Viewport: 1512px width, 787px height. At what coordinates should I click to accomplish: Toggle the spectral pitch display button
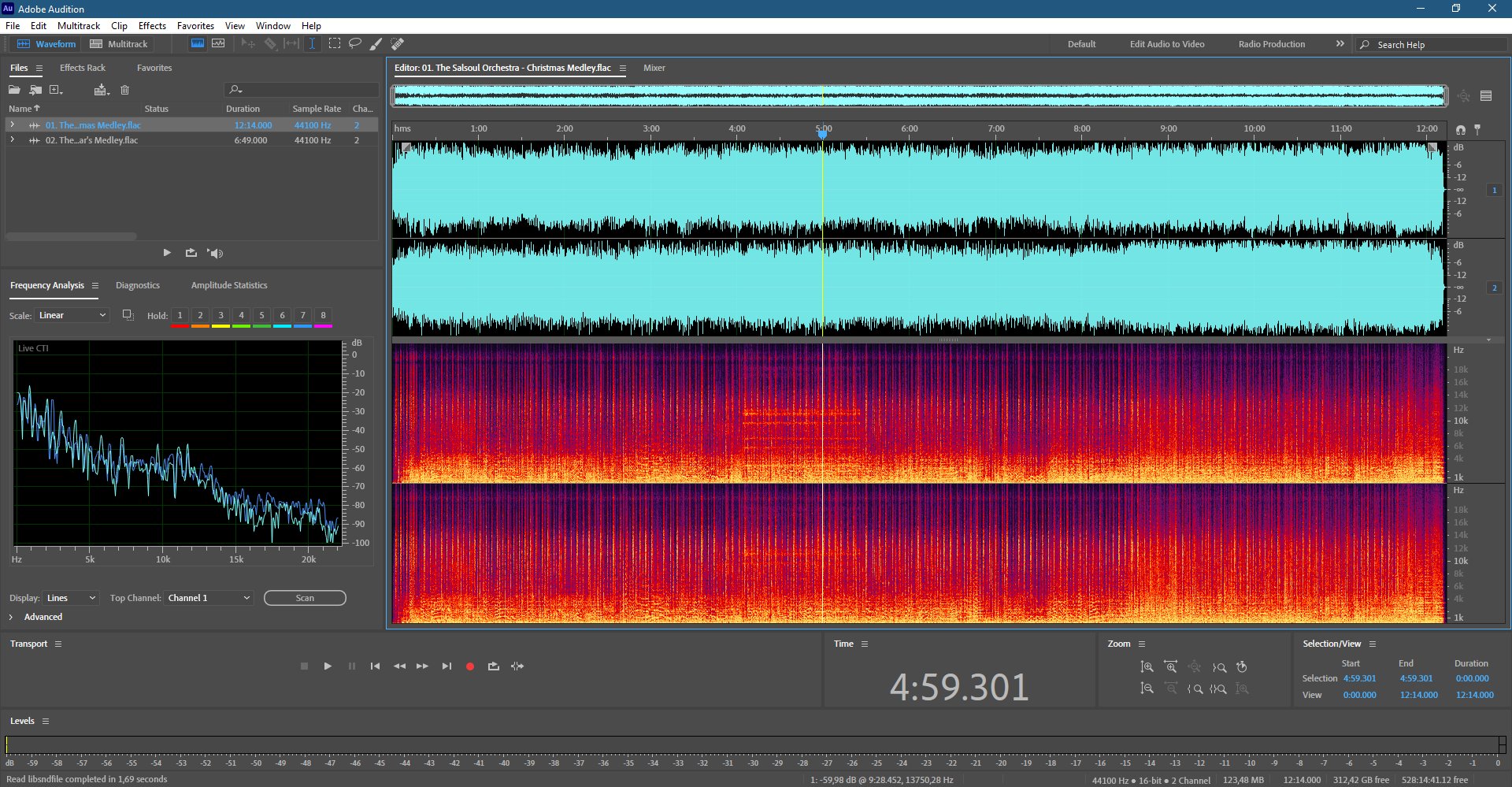[218, 43]
